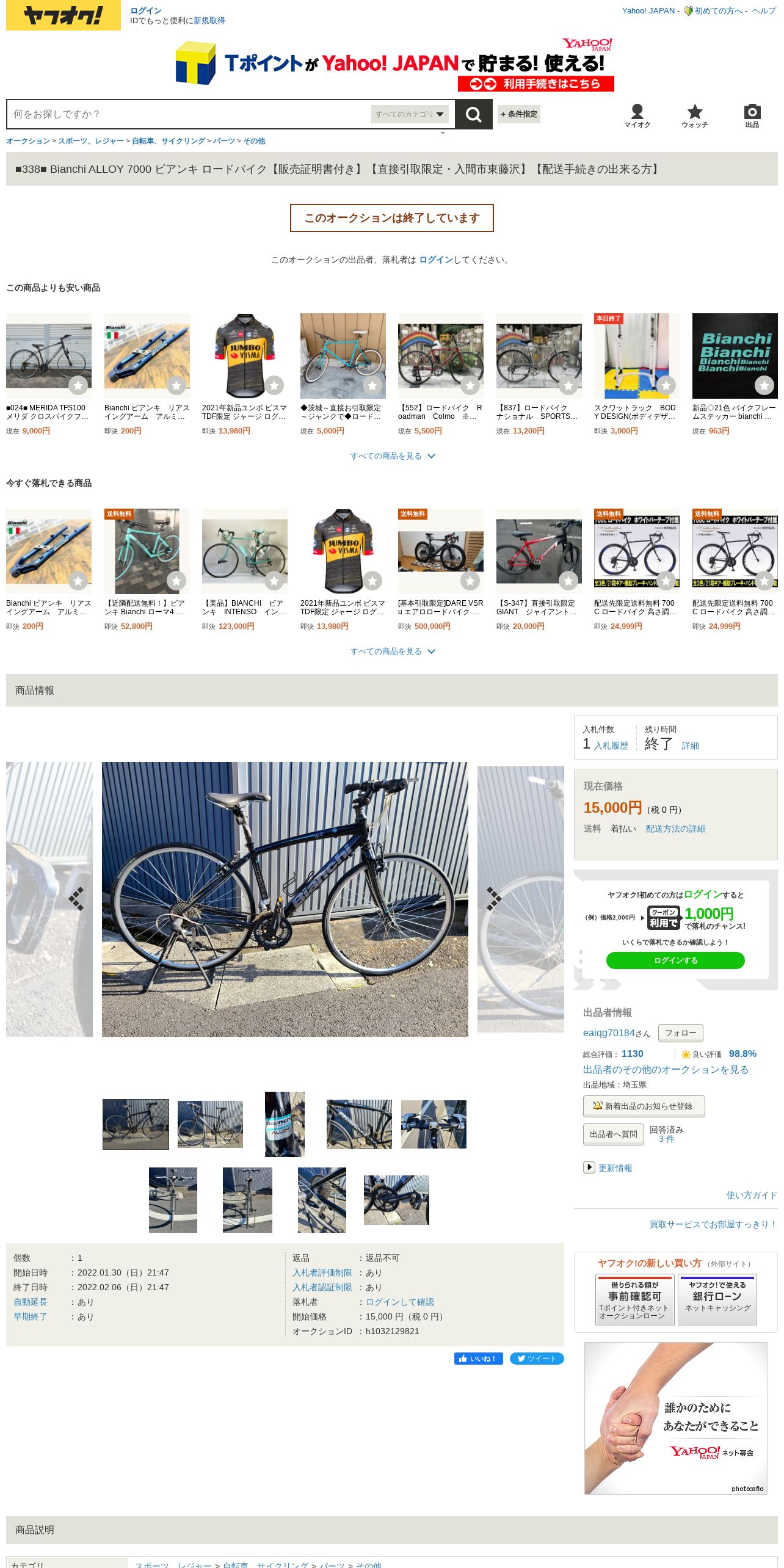Click the フォロー seller button
The width and height of the screenshot is (784, 1568).
(681, 1033)
